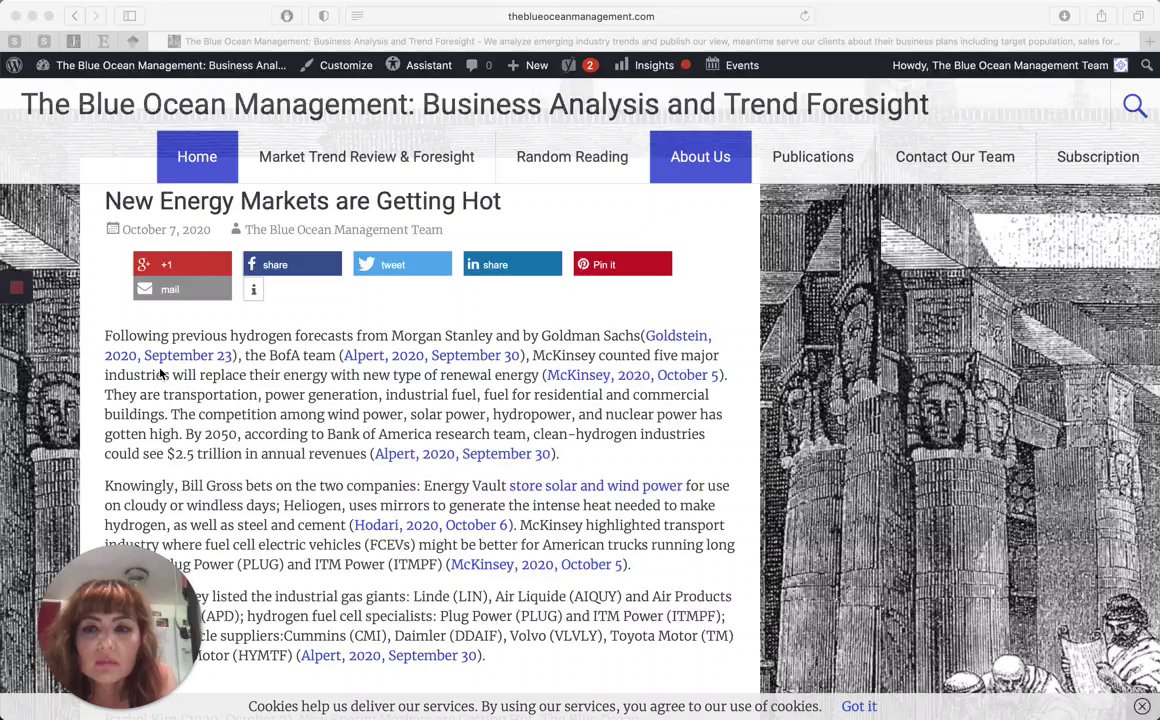Screen dimensions: 1160x720
Task: Click the Twitter tweet button
Action: [x=402, y=263]
